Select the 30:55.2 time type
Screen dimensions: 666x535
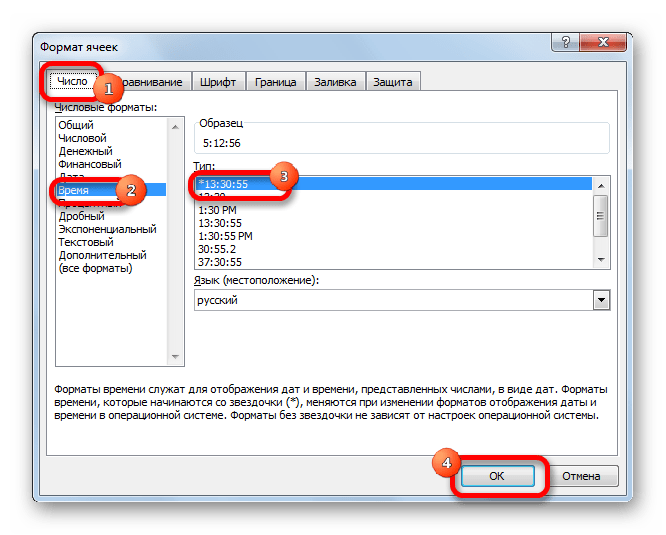click(394, 249)
